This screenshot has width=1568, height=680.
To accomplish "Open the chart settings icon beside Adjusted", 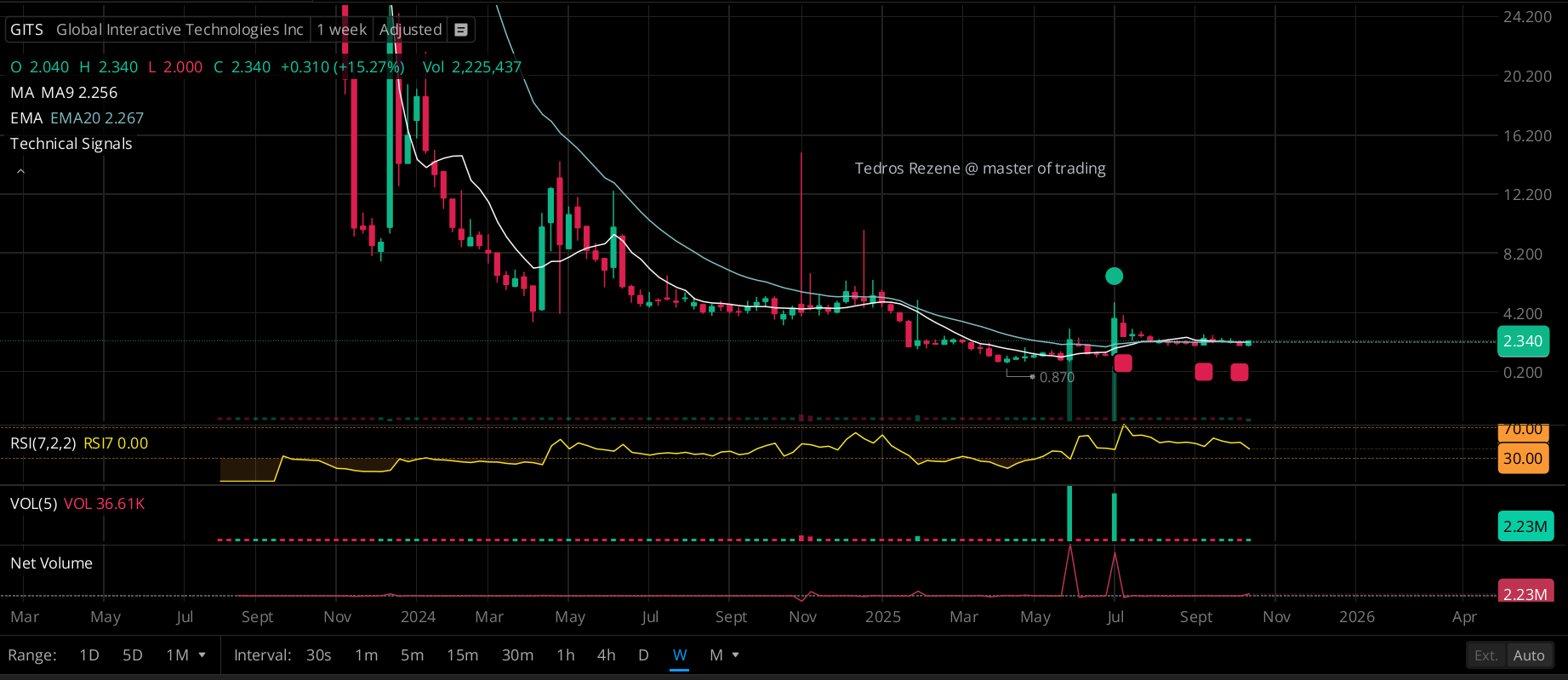I will click(x=461, y=30).
